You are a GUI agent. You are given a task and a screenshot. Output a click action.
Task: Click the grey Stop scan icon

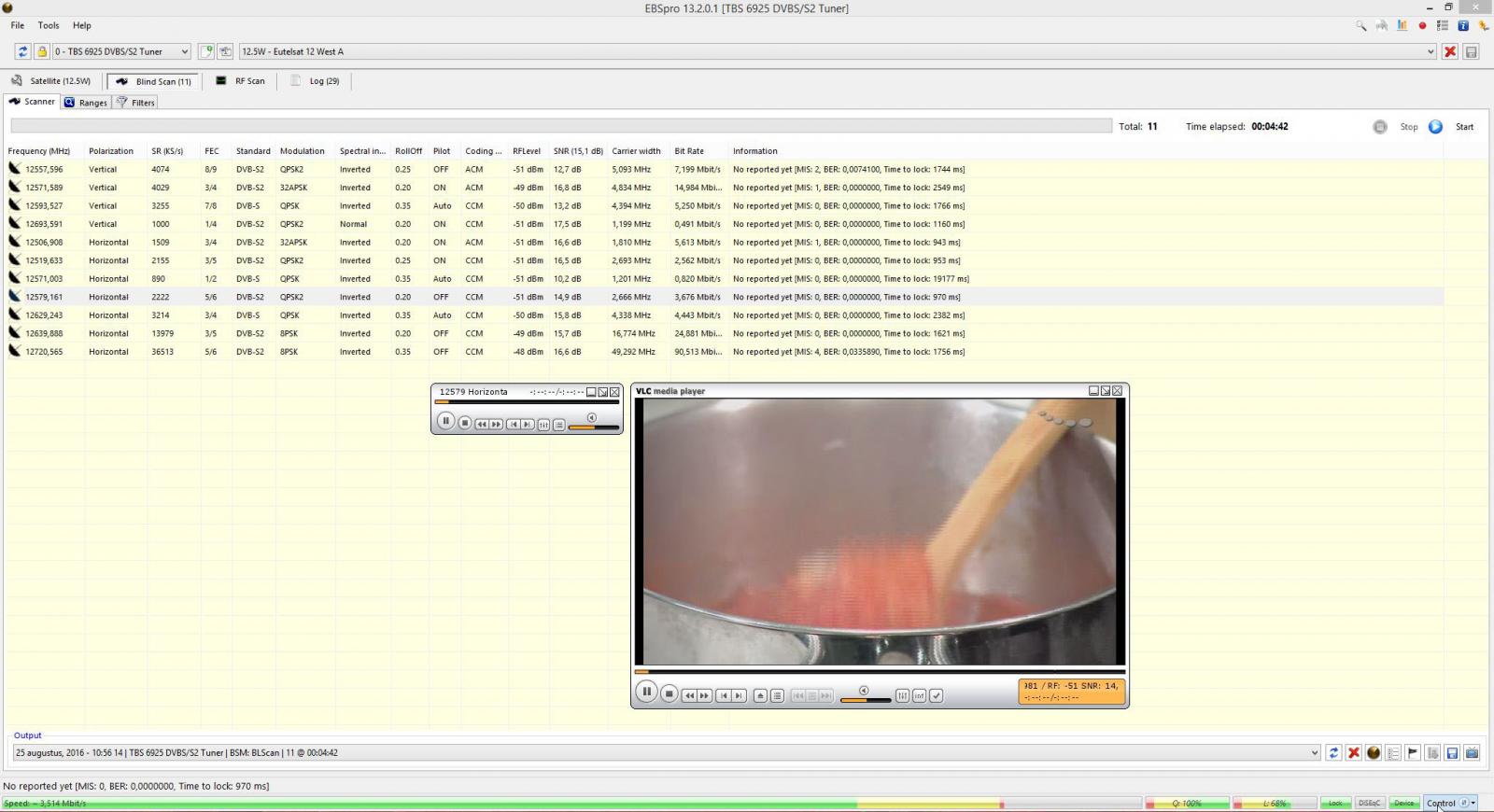1380,127
